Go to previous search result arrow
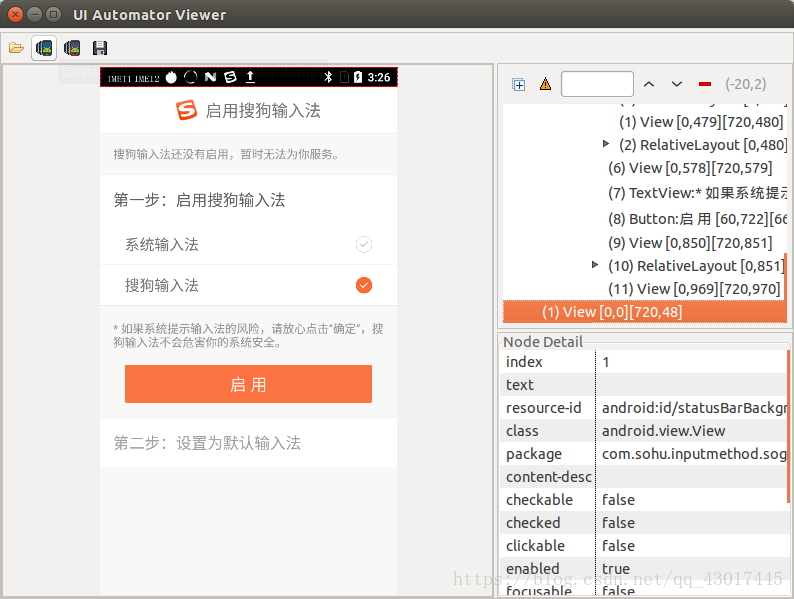Viewport: 794px width, 599px height. 649,84
